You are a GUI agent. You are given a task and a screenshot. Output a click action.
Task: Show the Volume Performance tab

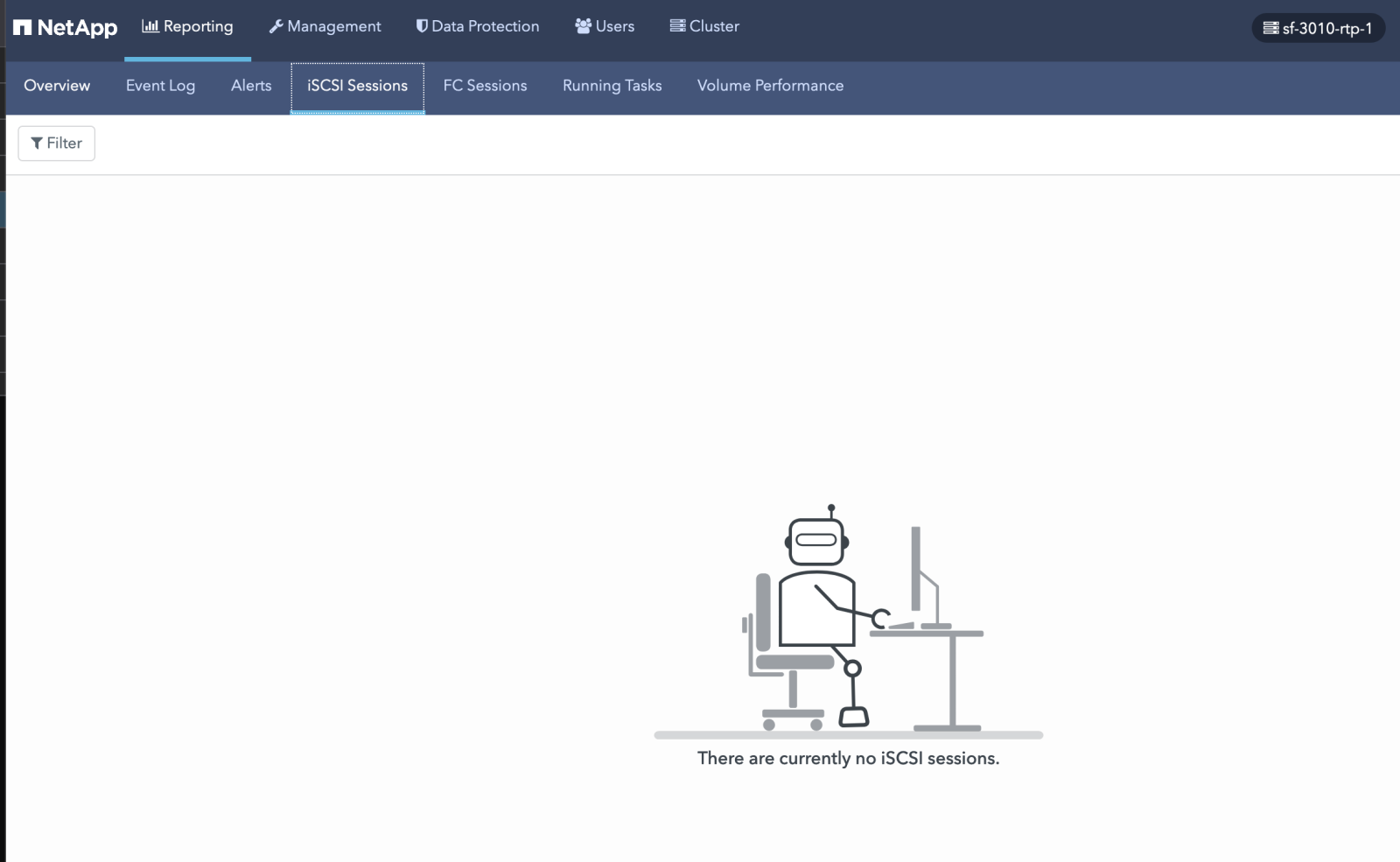[770, 86]
